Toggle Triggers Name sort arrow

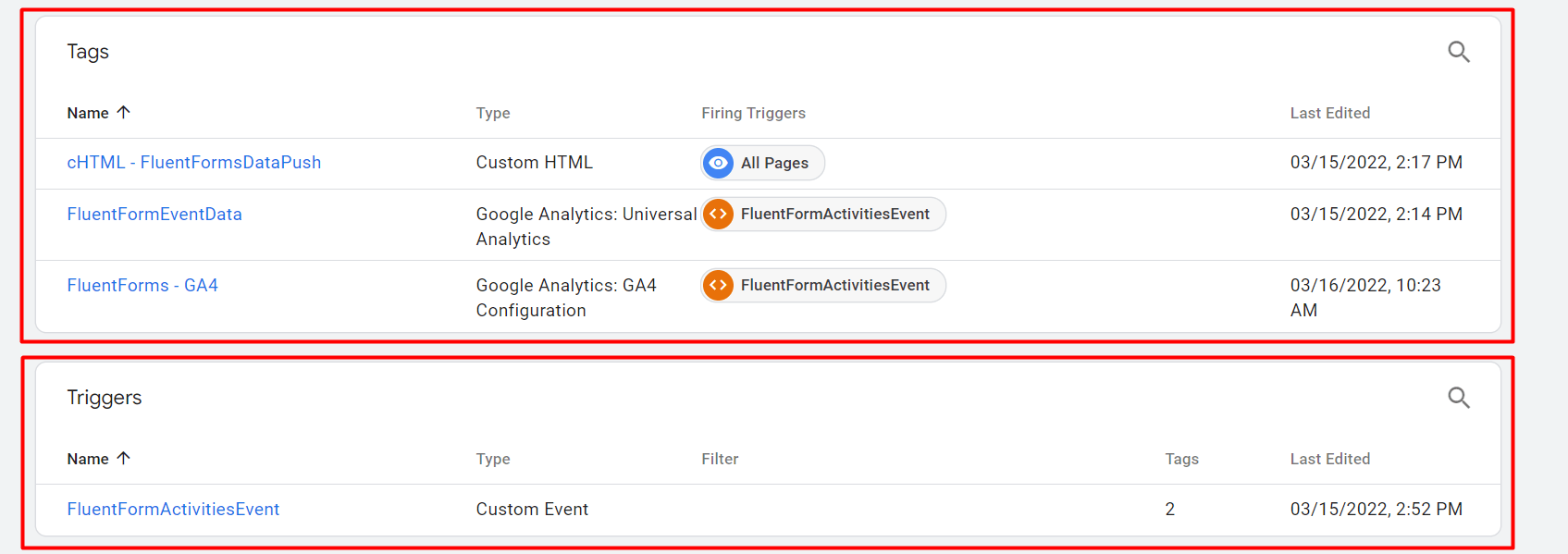pos(124,458)
